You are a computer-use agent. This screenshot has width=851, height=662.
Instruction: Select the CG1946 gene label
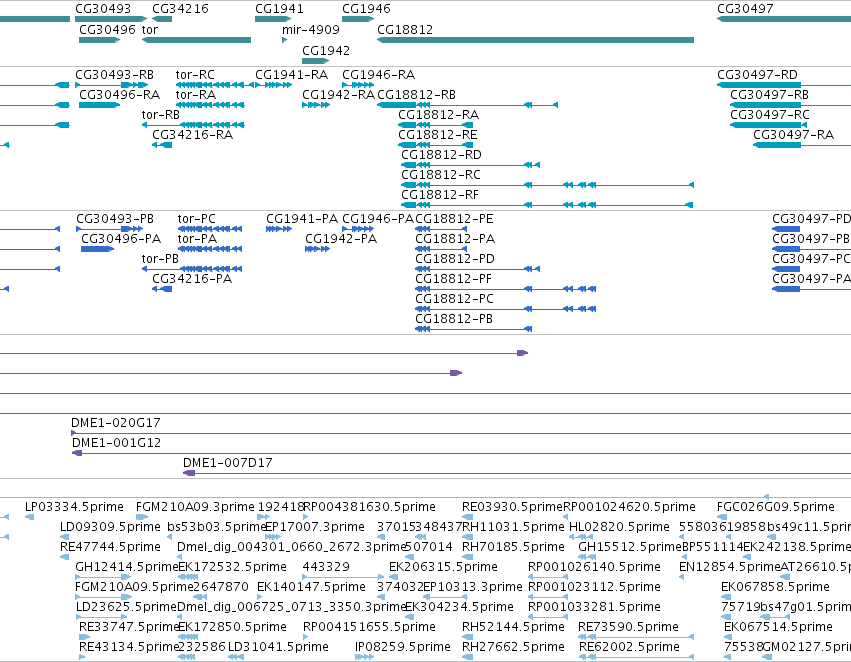(x=366, y=9)
